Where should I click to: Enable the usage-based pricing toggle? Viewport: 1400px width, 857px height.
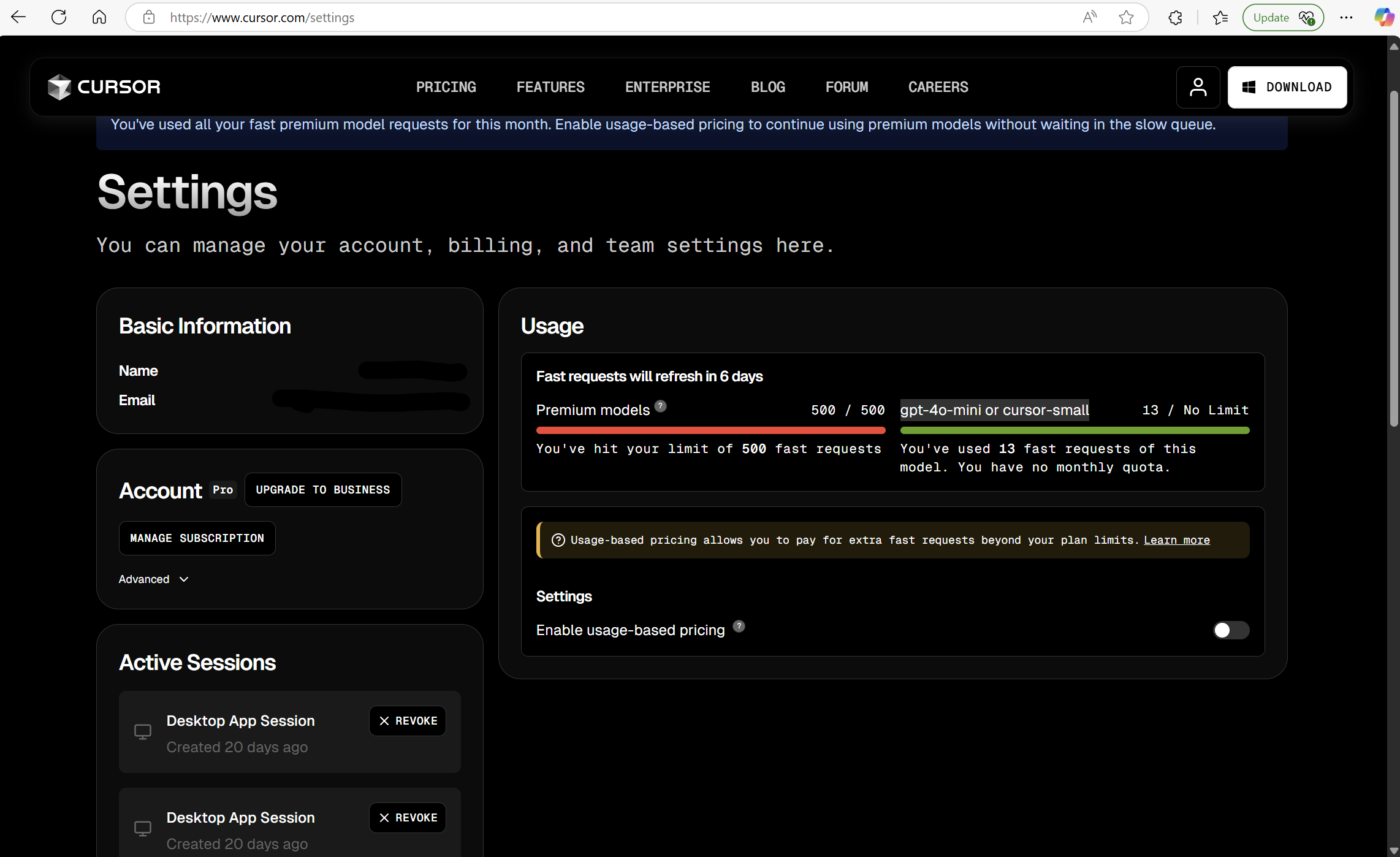[1230, 630]
